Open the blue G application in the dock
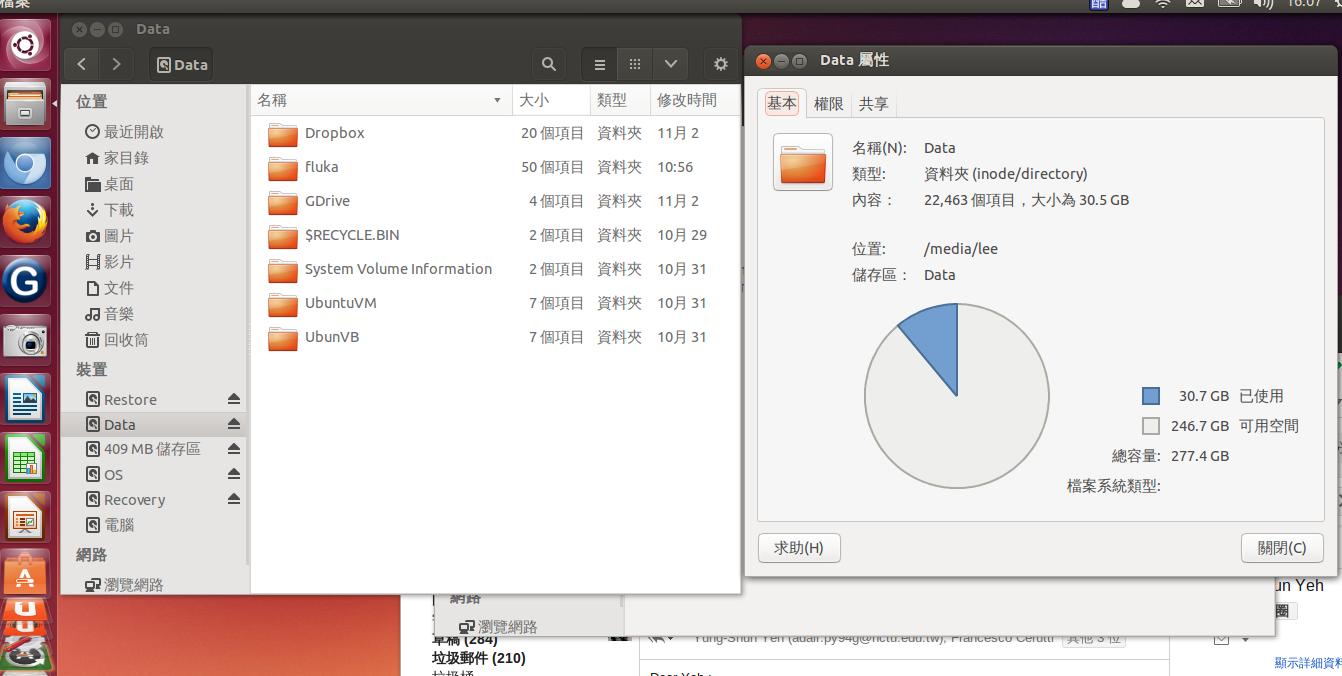The width and height of the screenshot is (1342, 676). (x=25, y=281)
